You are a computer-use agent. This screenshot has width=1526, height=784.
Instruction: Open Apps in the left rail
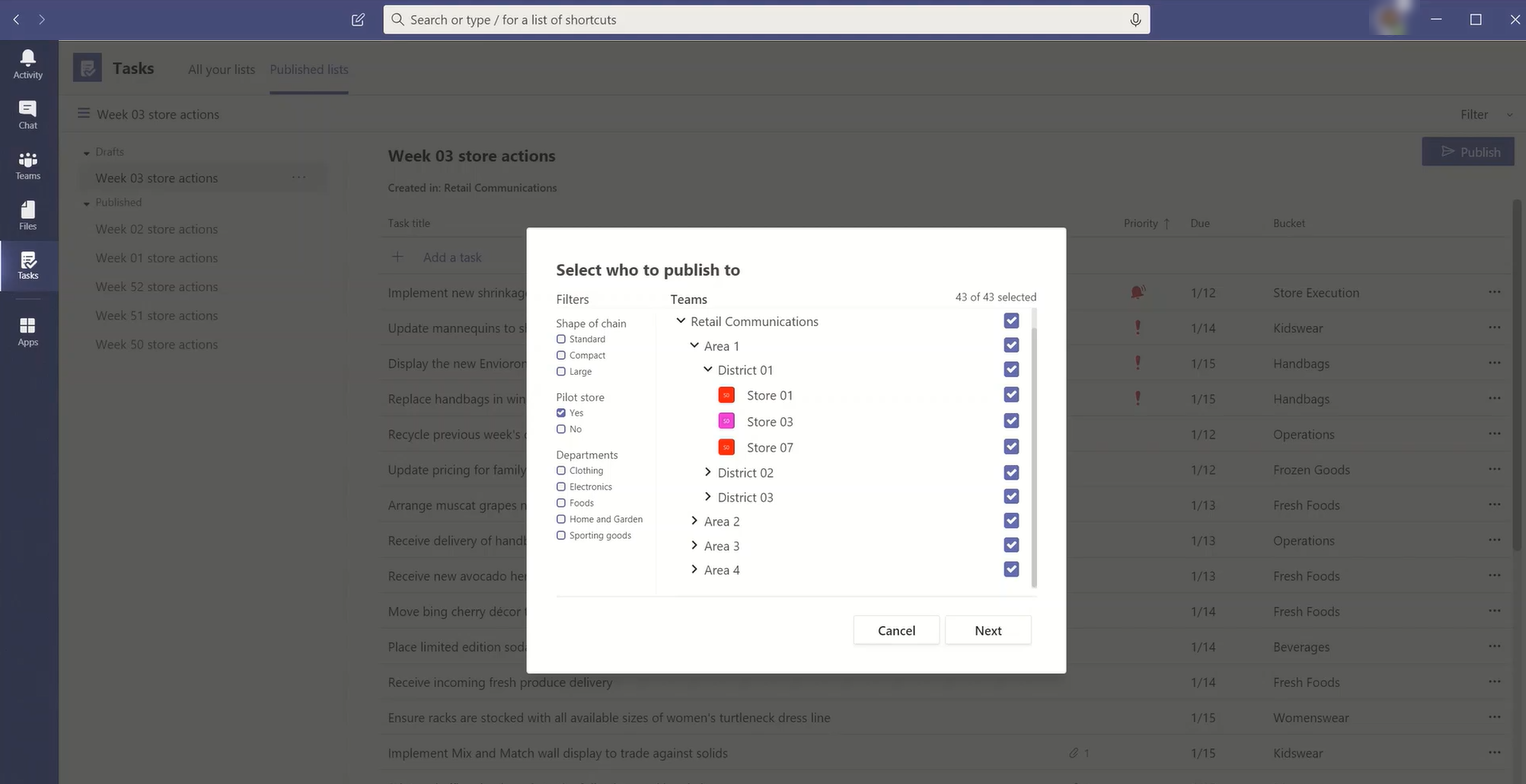pyautogui.click(x=28, y=331)
